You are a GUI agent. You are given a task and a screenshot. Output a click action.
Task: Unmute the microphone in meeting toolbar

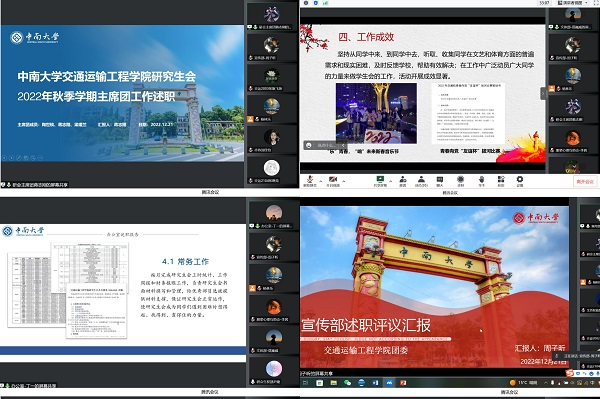click(x=309, y=179)
